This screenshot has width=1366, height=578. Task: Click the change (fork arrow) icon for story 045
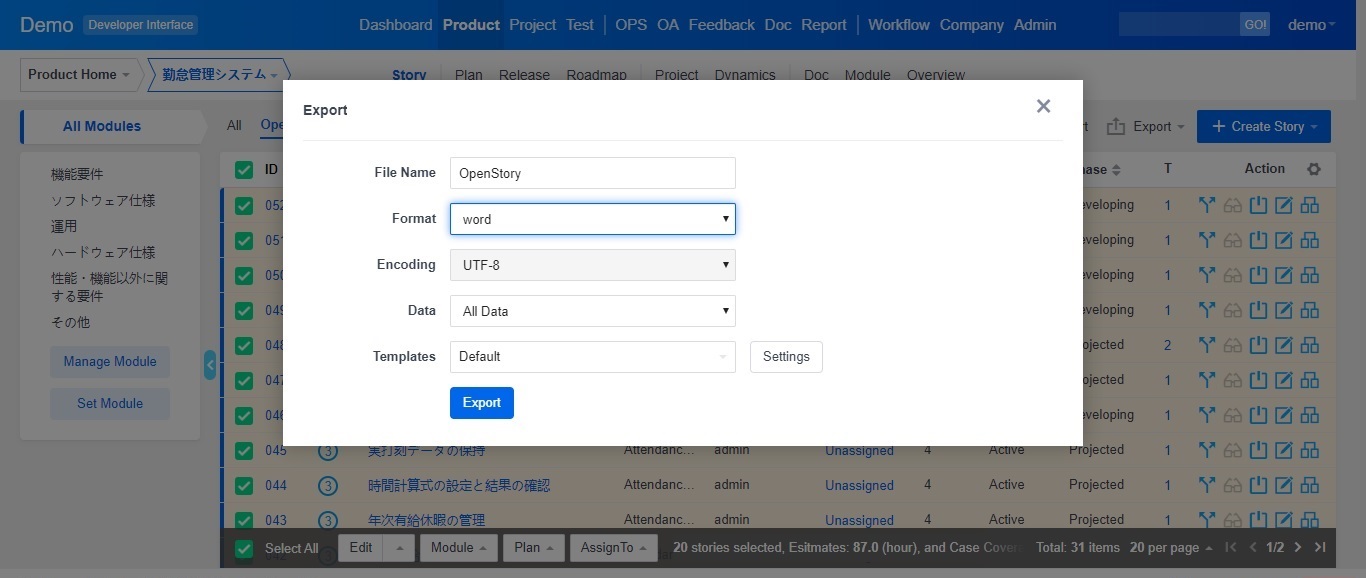1207,450
